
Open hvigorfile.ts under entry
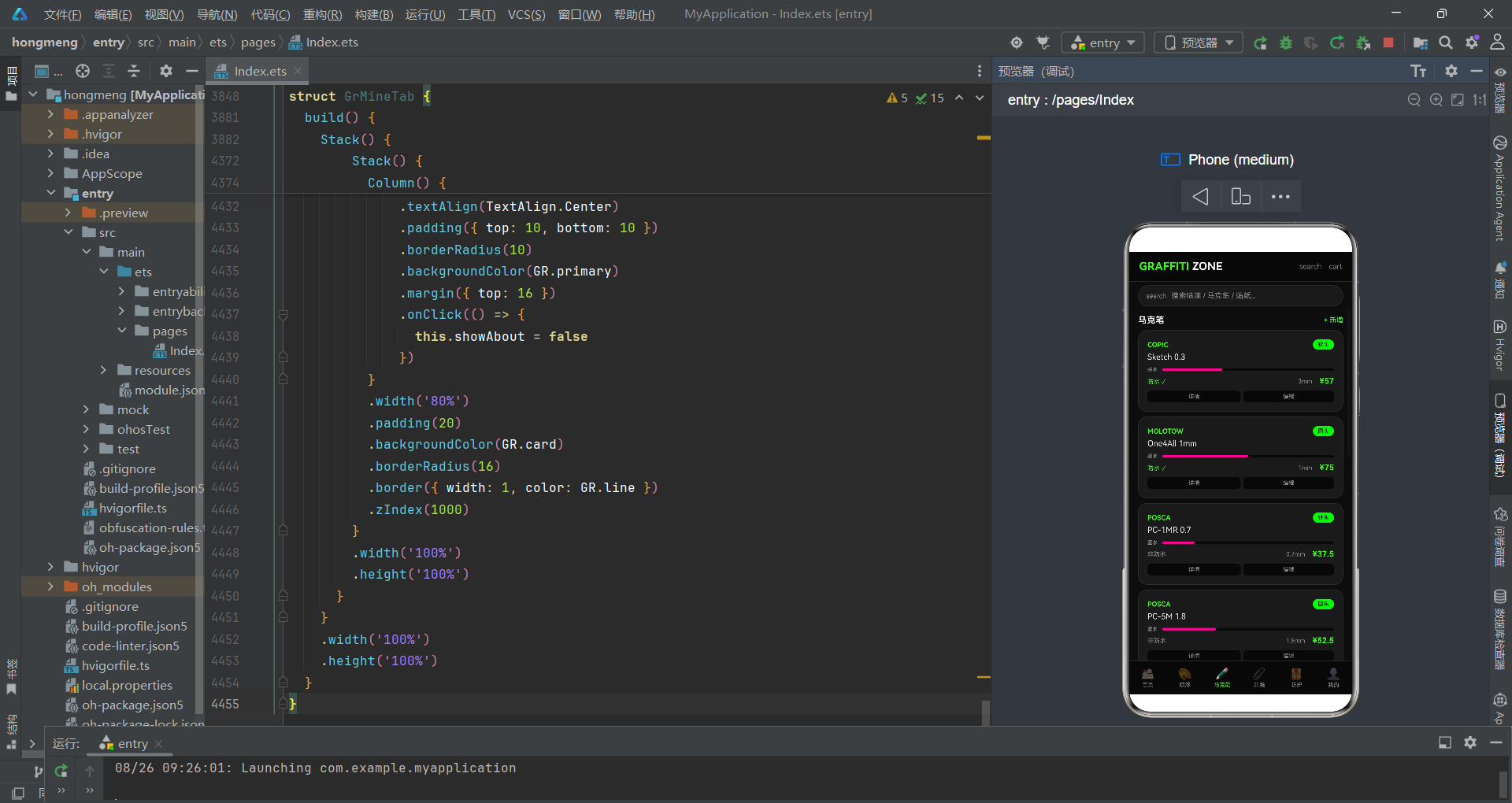[x=132, y=508]
